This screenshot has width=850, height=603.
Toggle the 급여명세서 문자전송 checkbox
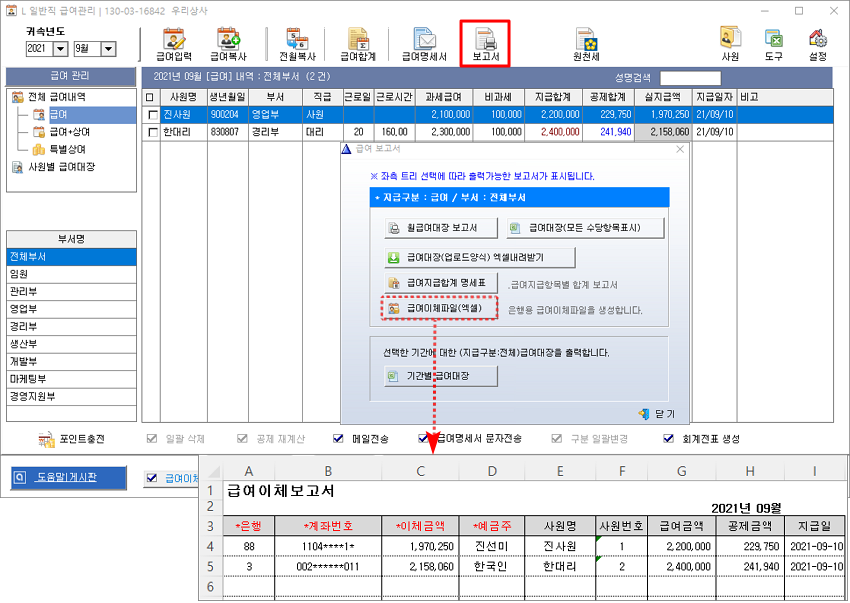pos(423,439)
